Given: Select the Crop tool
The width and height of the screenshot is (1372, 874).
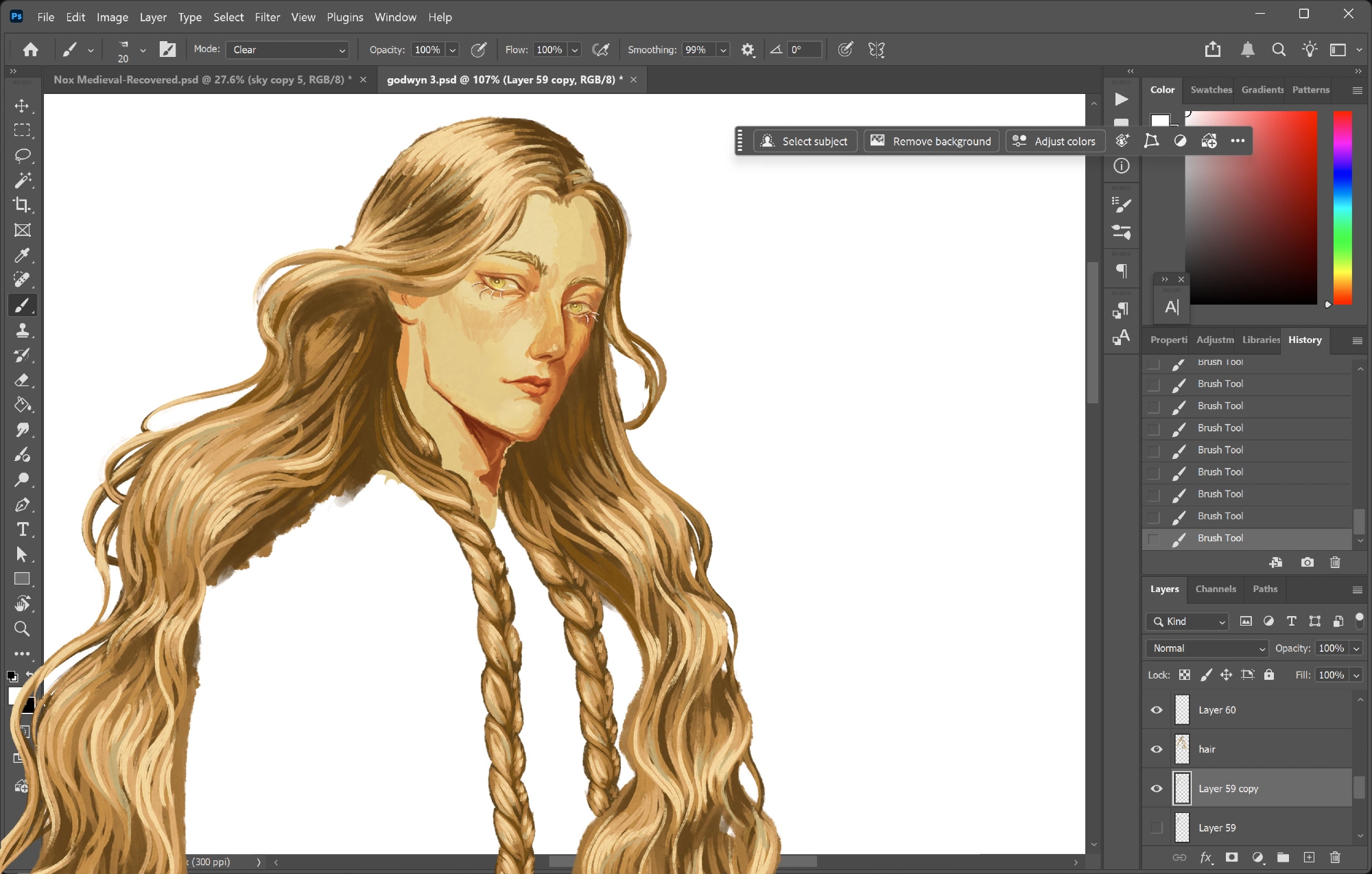Looking at the screenshot, I should click(23, 205).
